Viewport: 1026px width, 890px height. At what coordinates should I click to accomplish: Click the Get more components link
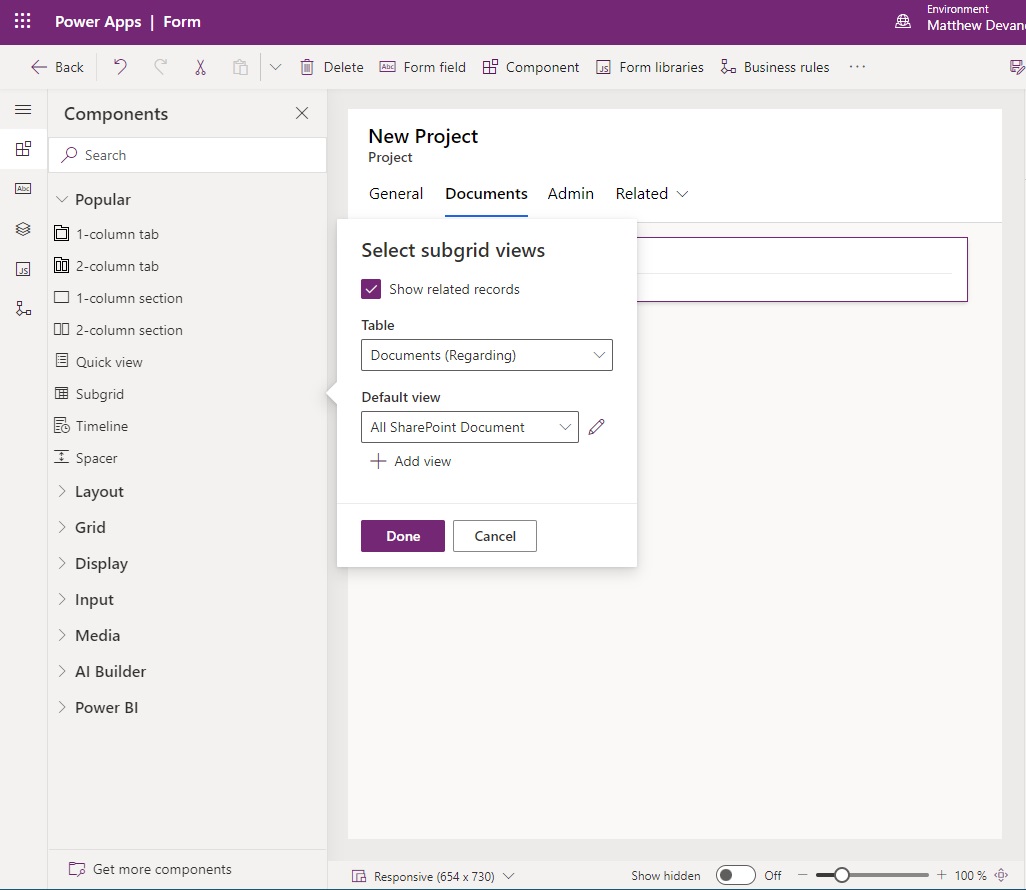160,868
